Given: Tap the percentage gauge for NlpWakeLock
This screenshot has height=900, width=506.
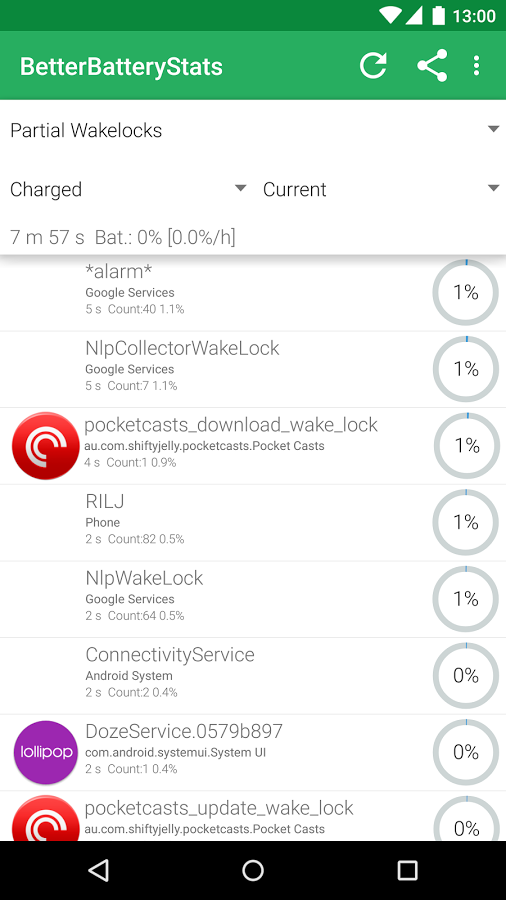Looking at the screenshot, I should 465,599.
